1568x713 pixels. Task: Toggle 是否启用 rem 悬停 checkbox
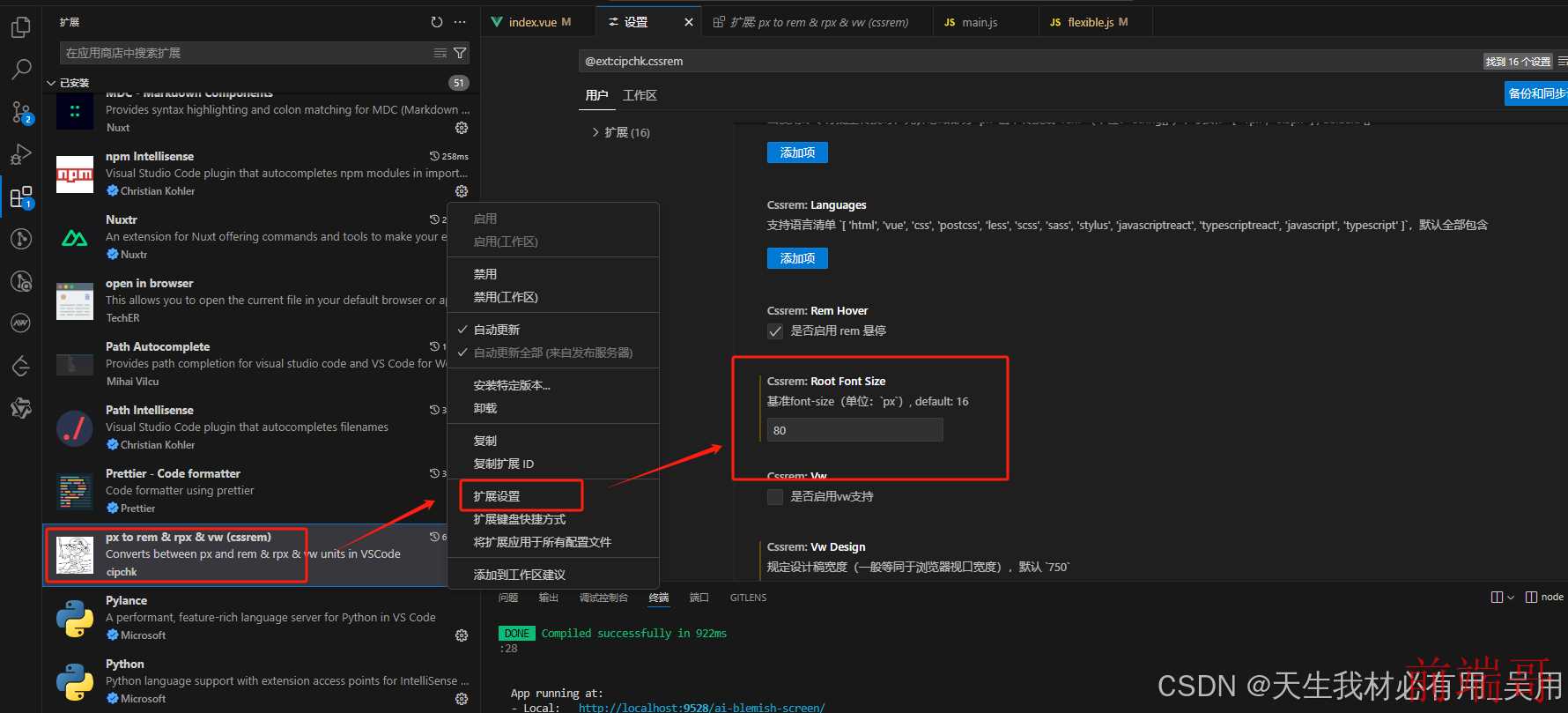775,331
